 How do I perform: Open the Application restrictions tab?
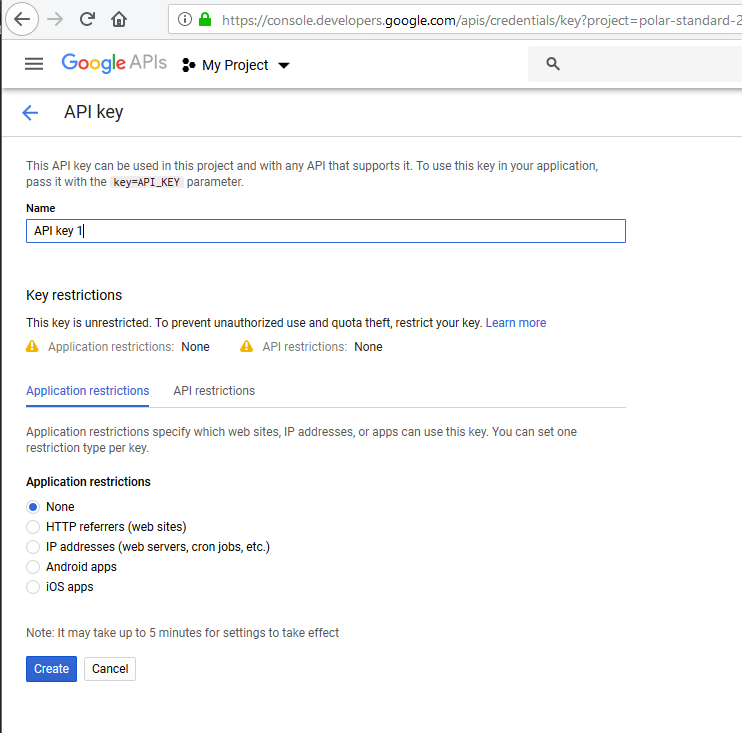click(x=88, y=391)
